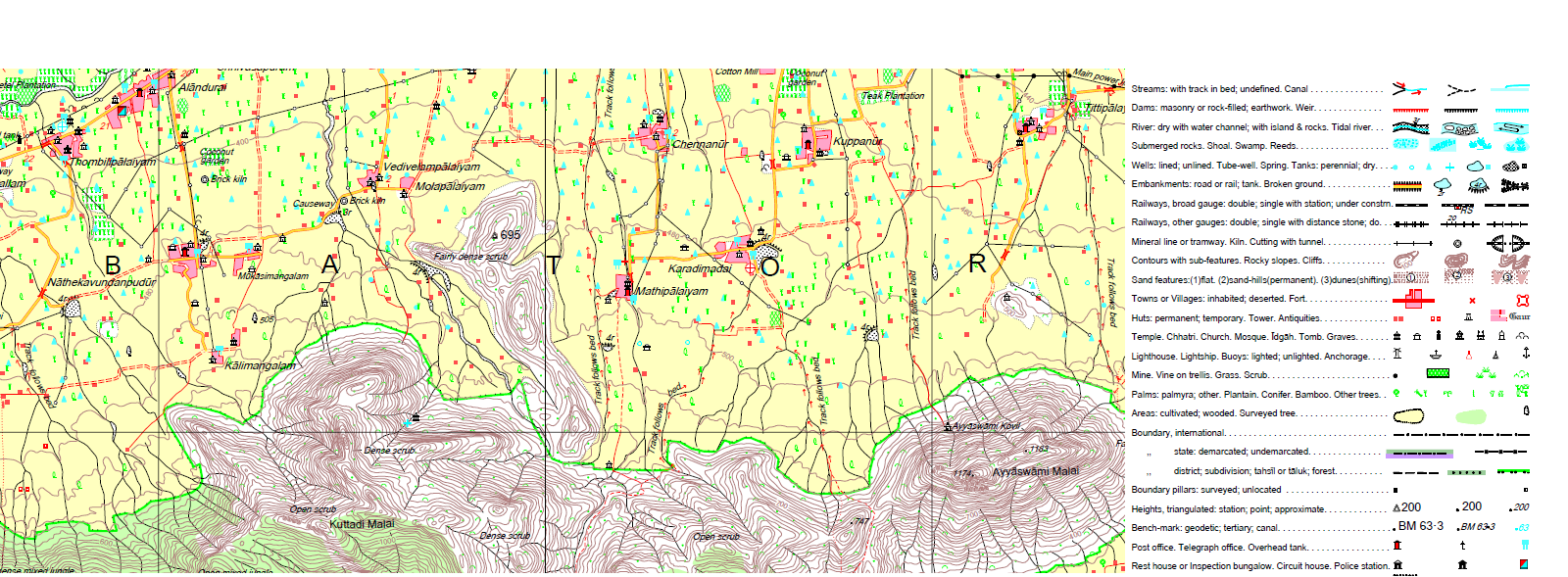Click the Police station symbol in legend
This screenshot has height=577, width=1568.
[x=1523, y=564]
